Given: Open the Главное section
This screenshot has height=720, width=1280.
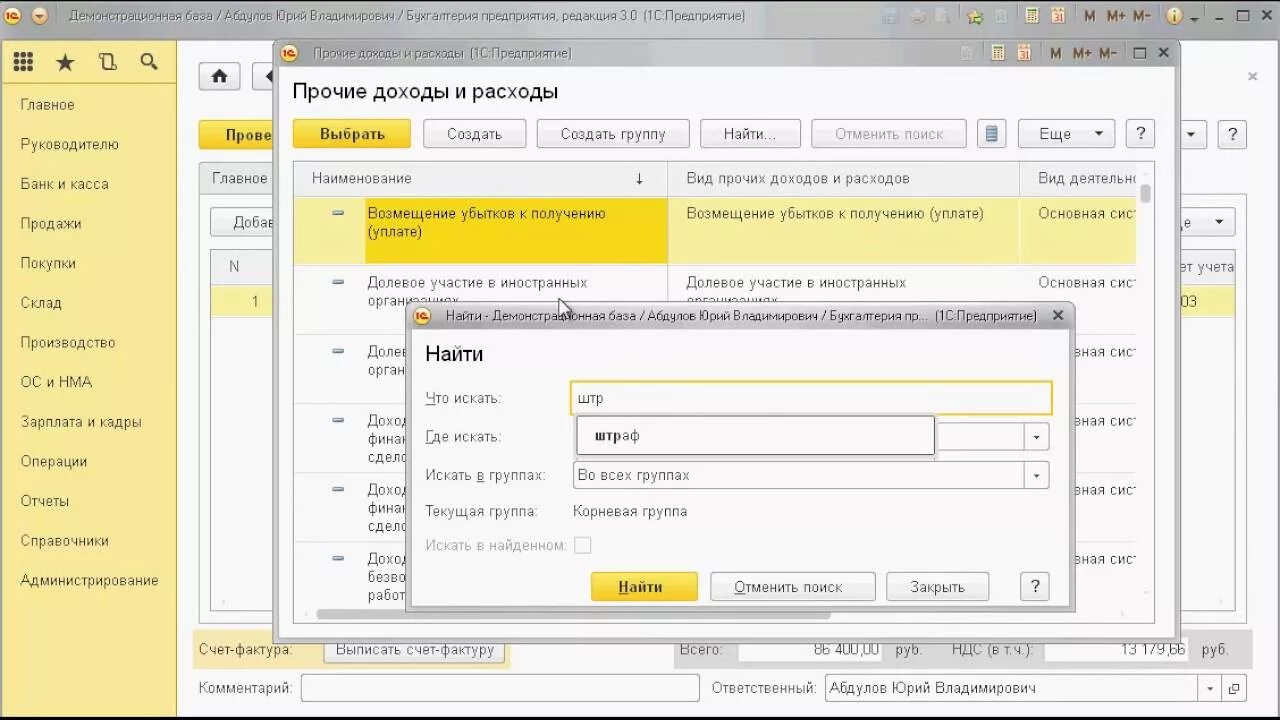Looking at the screenshot, I should tap(47, 105).
